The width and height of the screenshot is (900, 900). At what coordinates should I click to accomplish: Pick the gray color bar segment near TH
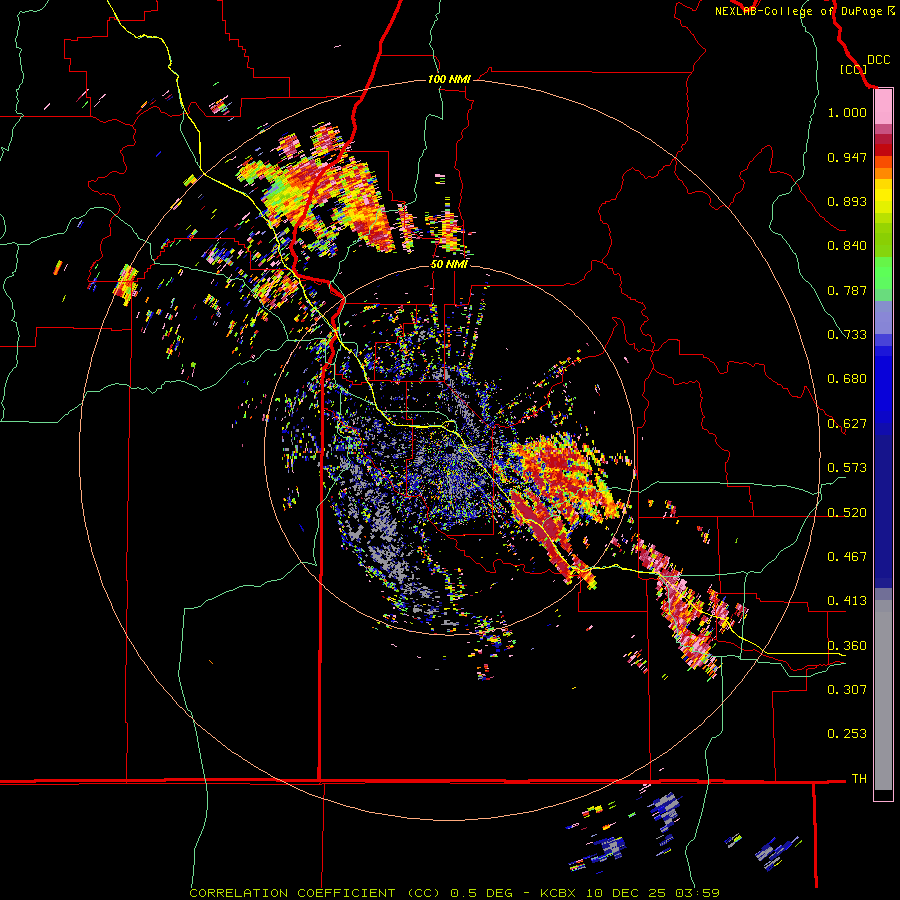pos(883,695)
